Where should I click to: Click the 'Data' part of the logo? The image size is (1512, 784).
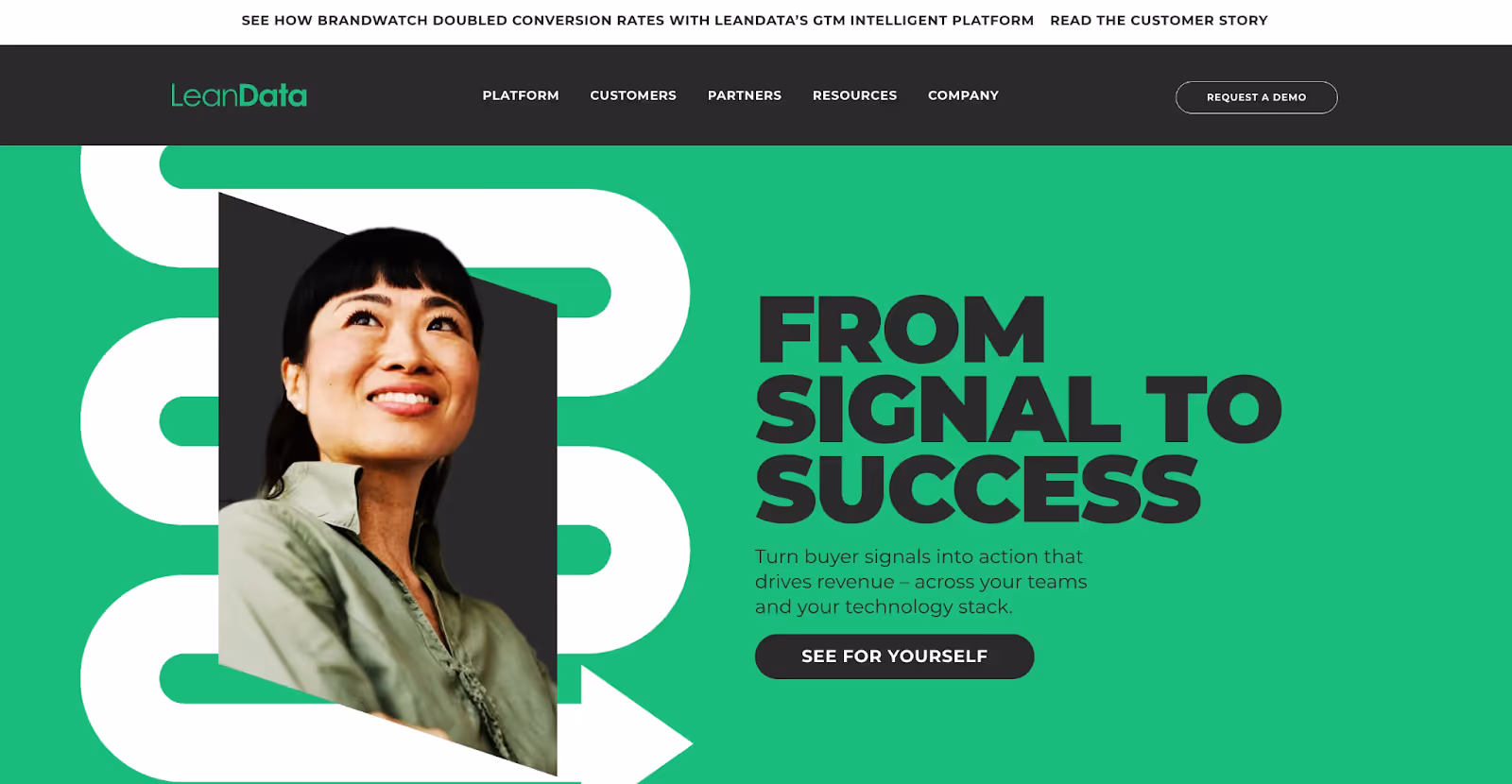coord(273,95)
